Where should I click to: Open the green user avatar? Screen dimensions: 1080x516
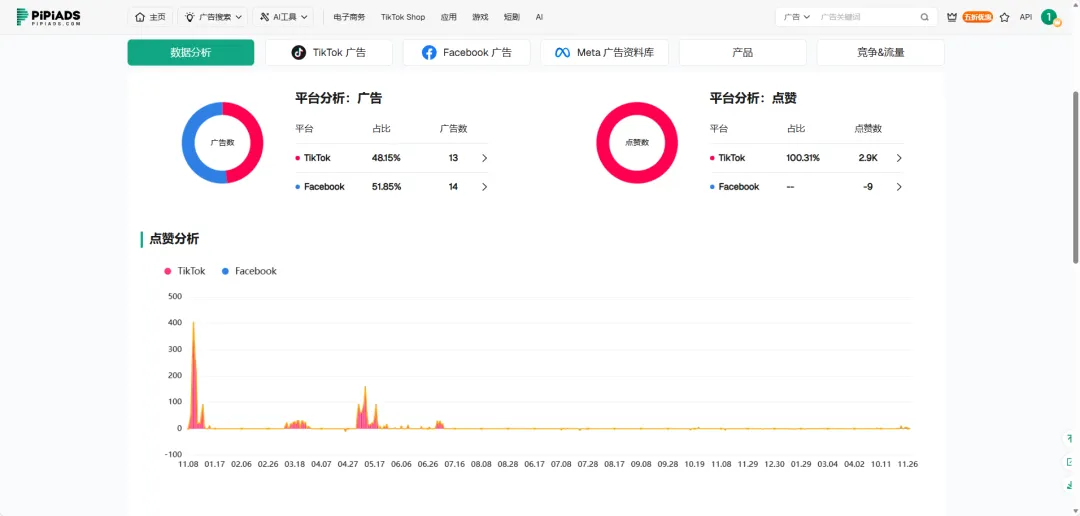tap(1049, 17)
